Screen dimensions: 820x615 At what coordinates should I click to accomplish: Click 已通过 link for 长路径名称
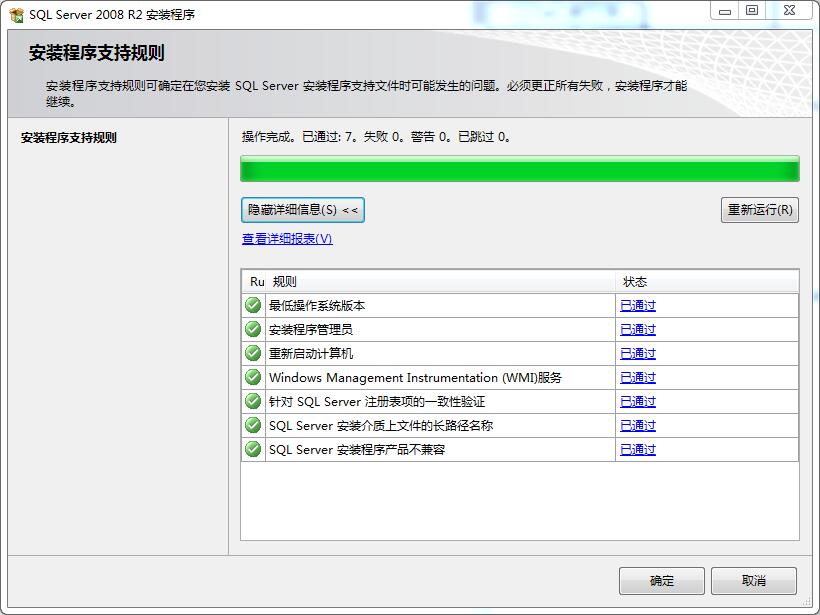tap(637, 426)
